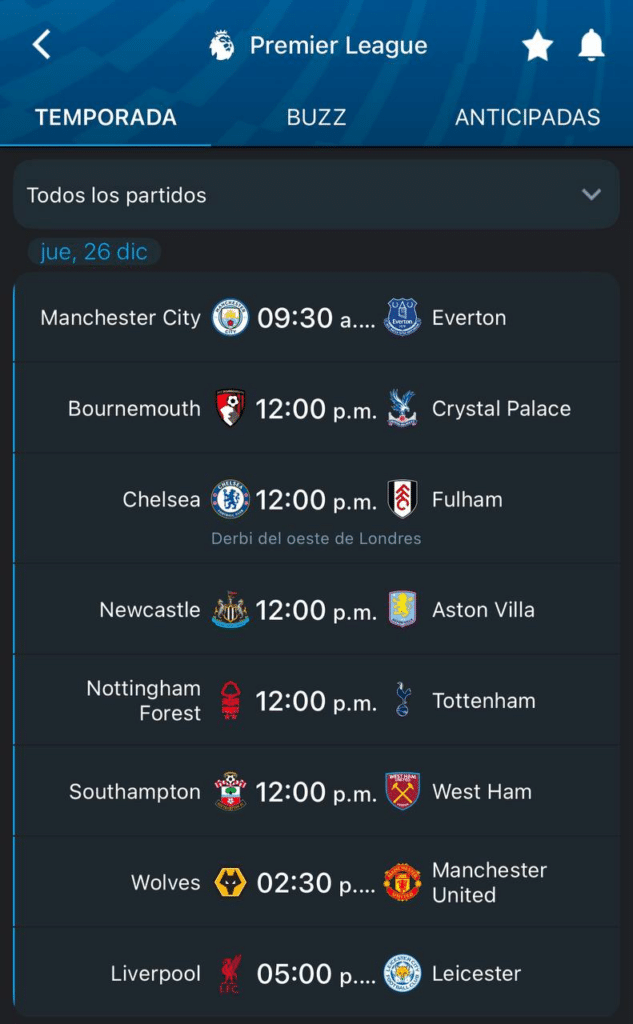Click the Manchester City crest icon

pyautogui.click(x=228, y=317)
